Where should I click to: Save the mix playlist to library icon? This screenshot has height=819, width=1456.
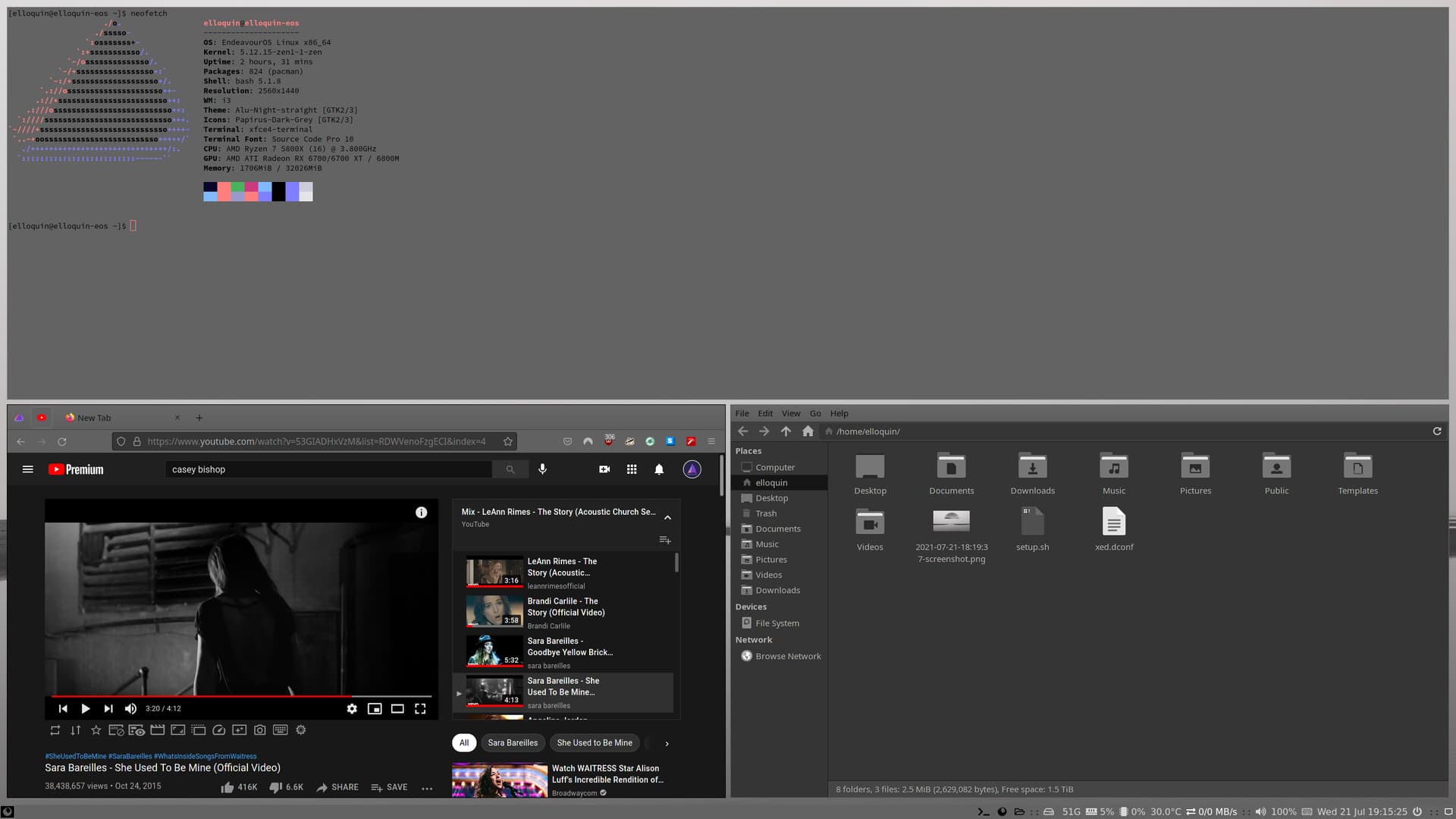(665, 540)
